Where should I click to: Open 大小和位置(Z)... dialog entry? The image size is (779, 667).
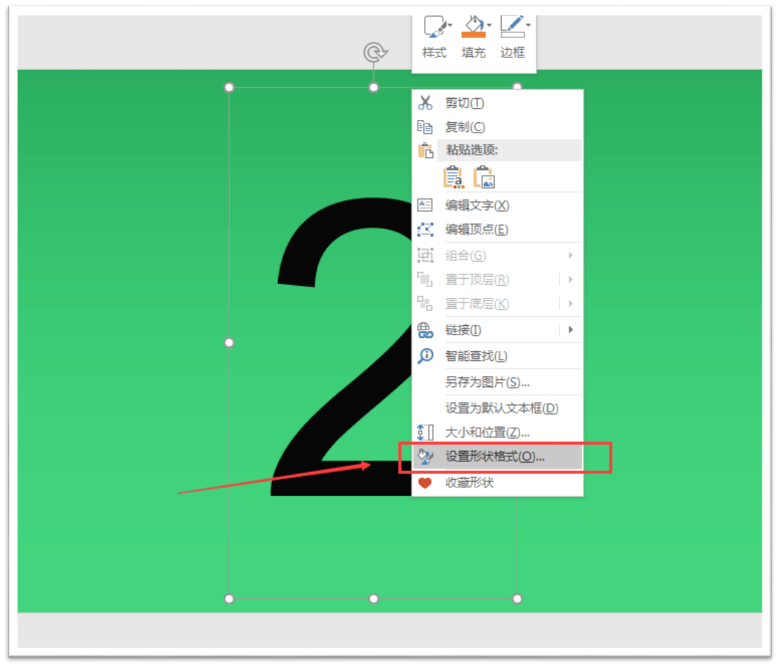[497, 432]
